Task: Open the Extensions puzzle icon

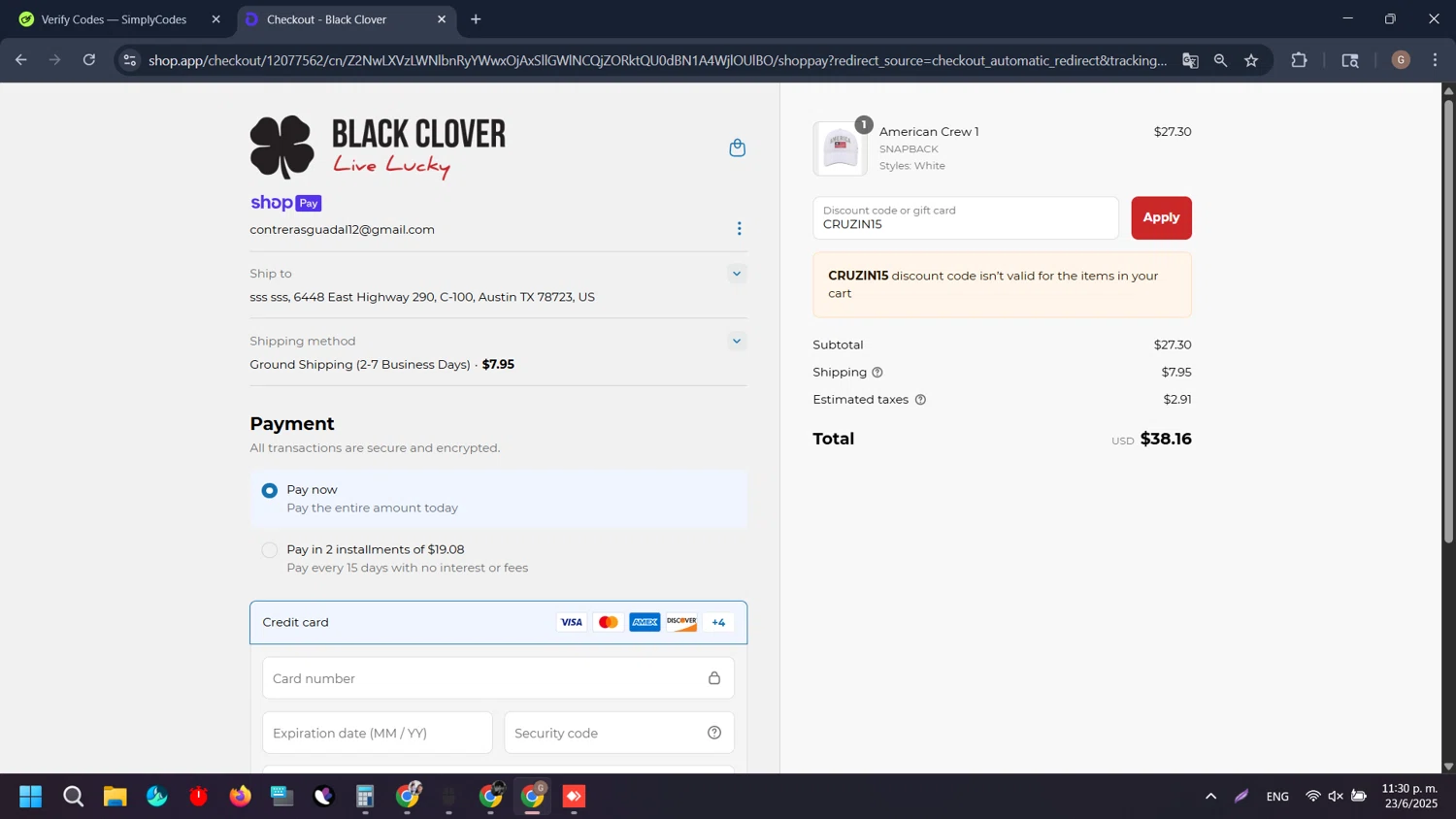Action: coord(1299,60)
